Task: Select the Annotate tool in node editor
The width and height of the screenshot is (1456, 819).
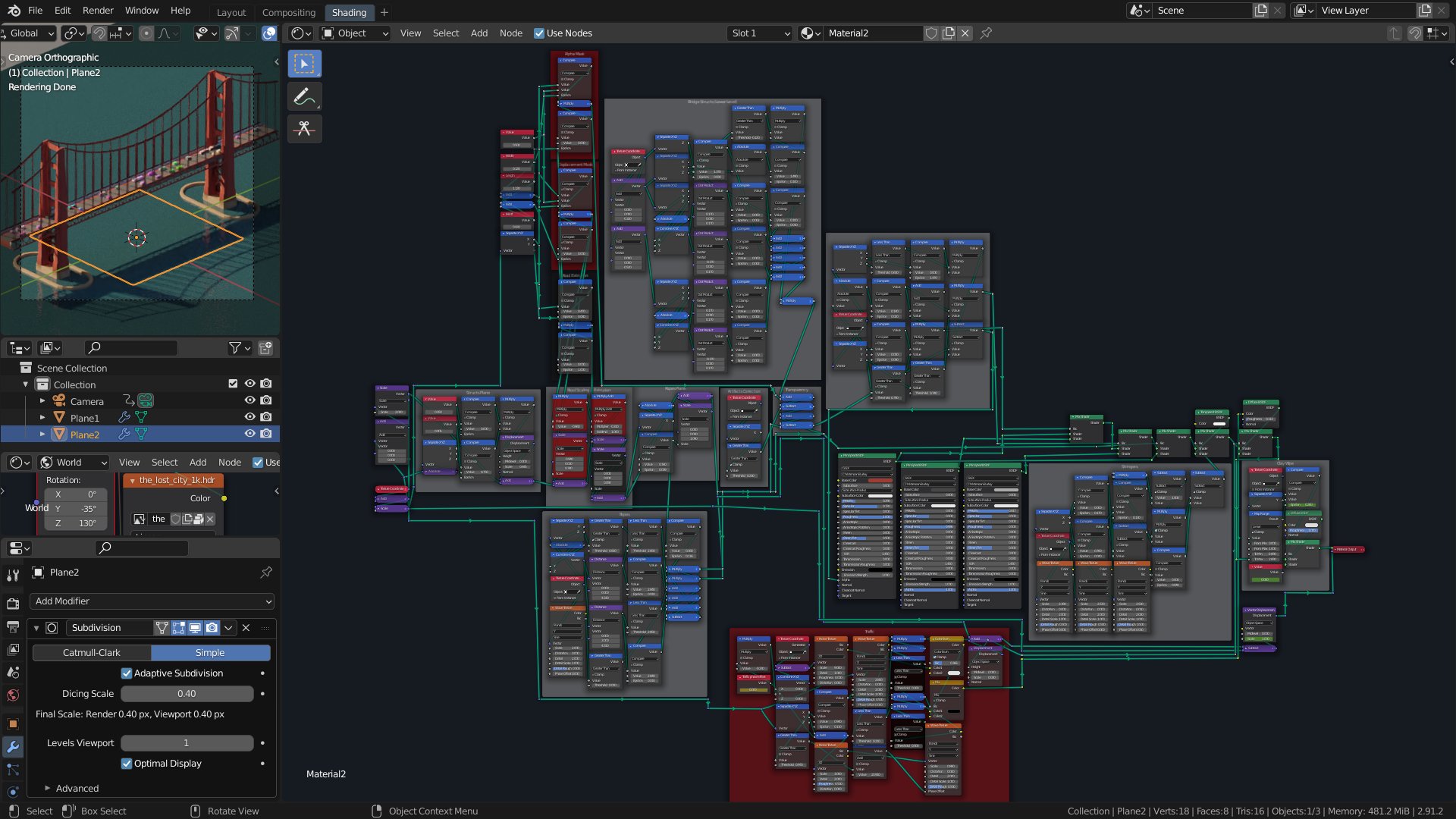Action: tap(304, 96)
